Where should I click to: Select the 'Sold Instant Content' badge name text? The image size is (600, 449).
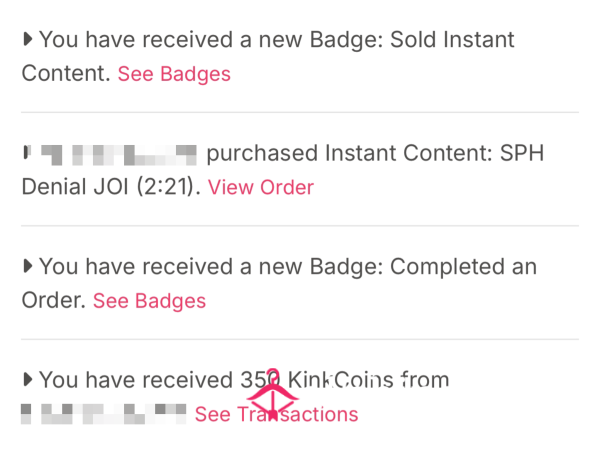pyautogui.click(x=268, y=56)
